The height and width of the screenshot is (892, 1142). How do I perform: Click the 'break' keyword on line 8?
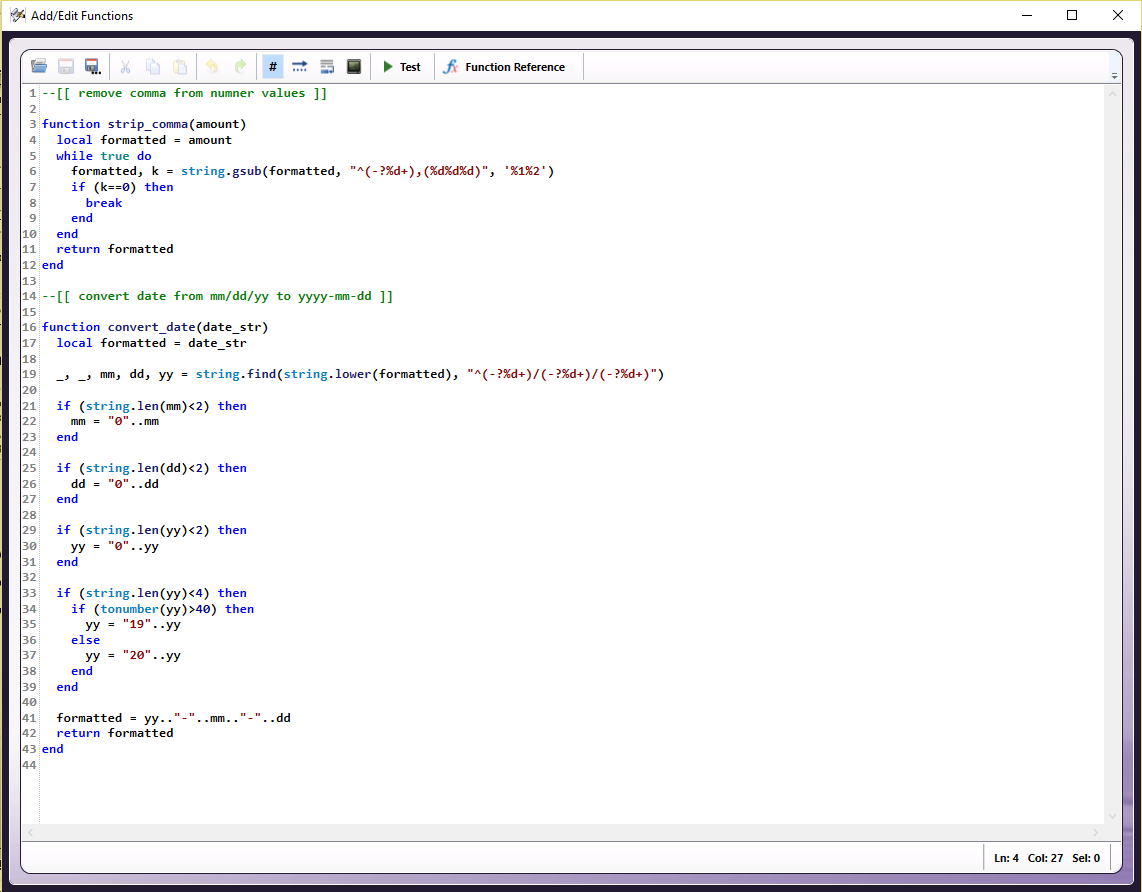click(103, 203)
